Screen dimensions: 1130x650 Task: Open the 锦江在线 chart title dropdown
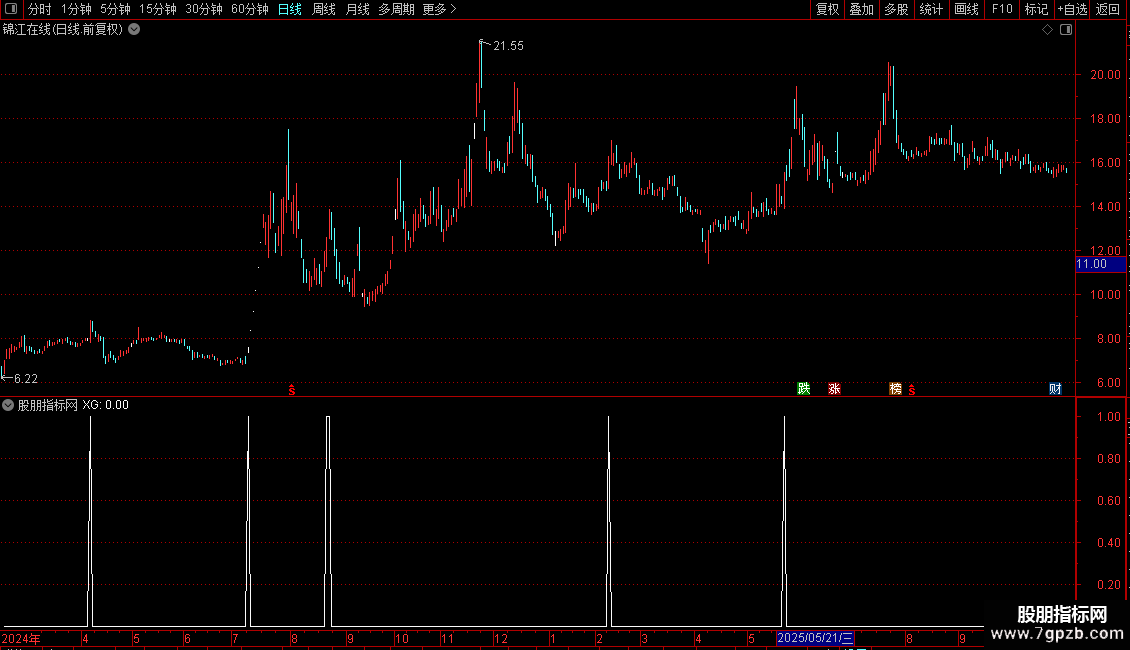coord(134,30)
